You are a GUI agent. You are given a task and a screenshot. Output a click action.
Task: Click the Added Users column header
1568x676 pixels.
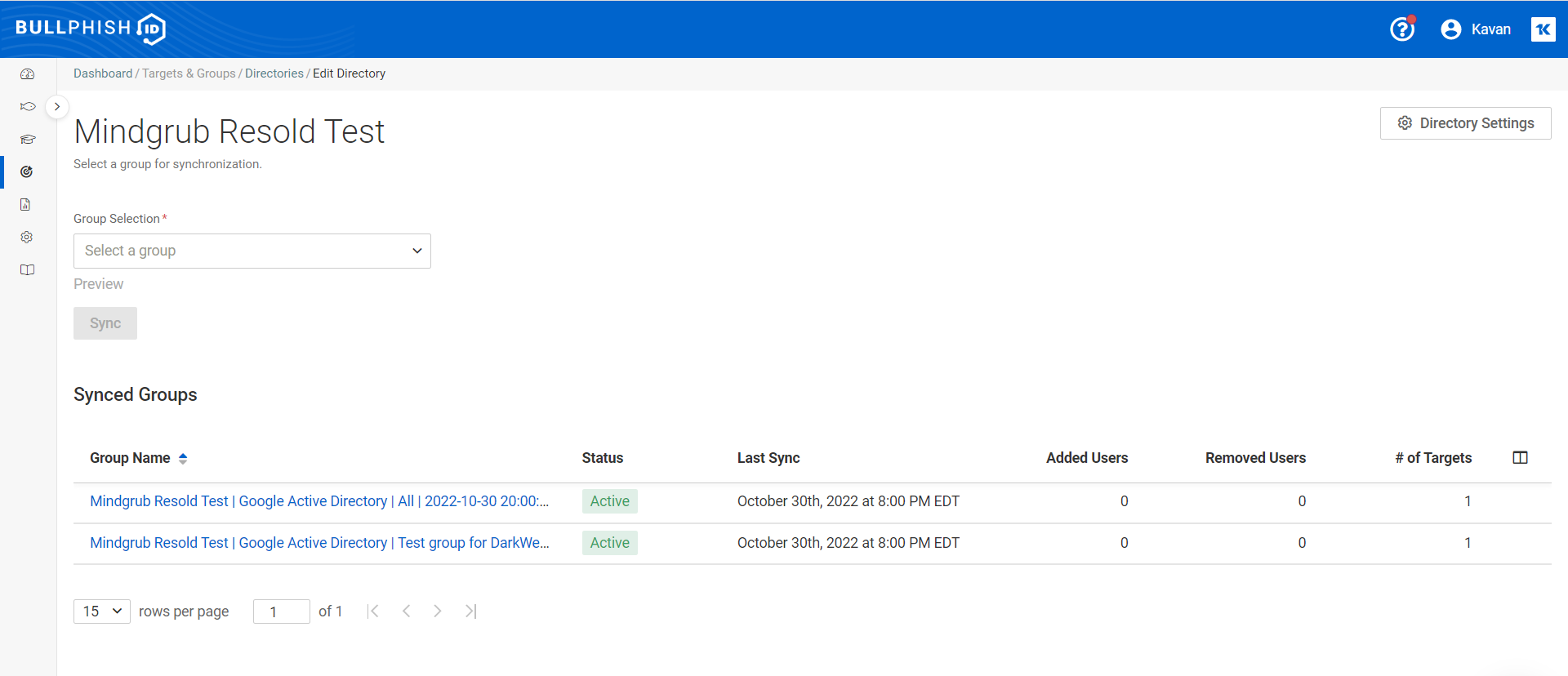tap(1087, 458)
